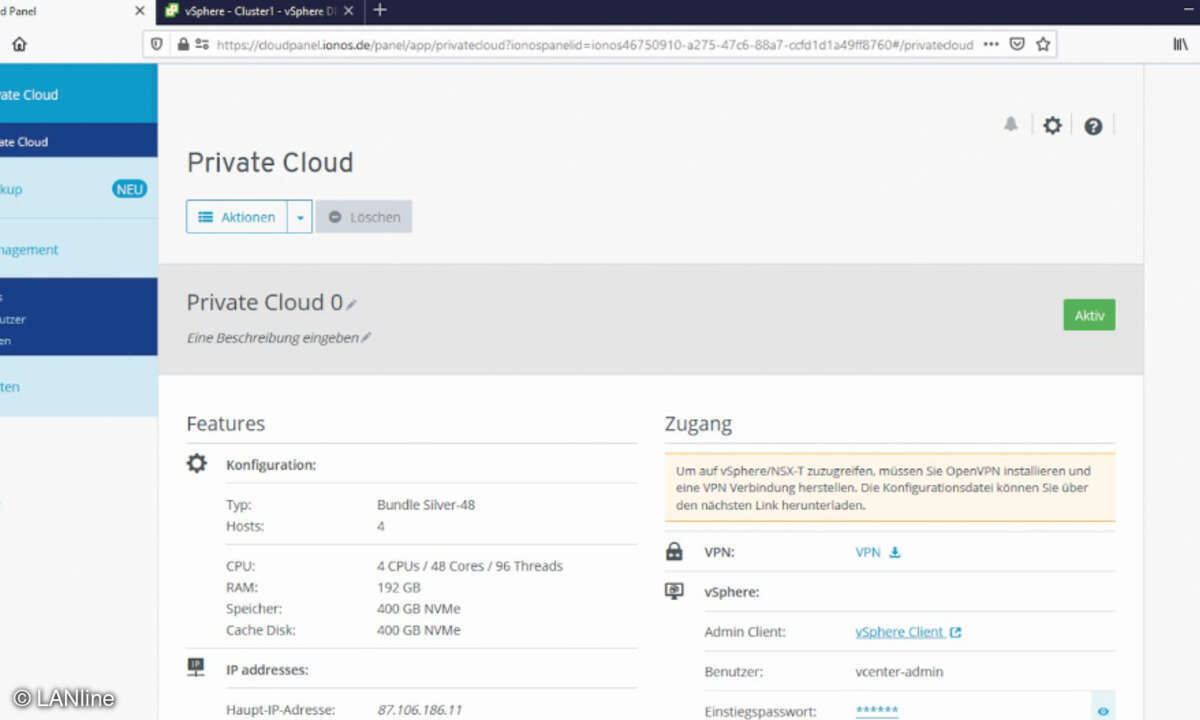Open a new browser tab
The height and width of the screenshot is (720, 1200).
pos(380,11)
